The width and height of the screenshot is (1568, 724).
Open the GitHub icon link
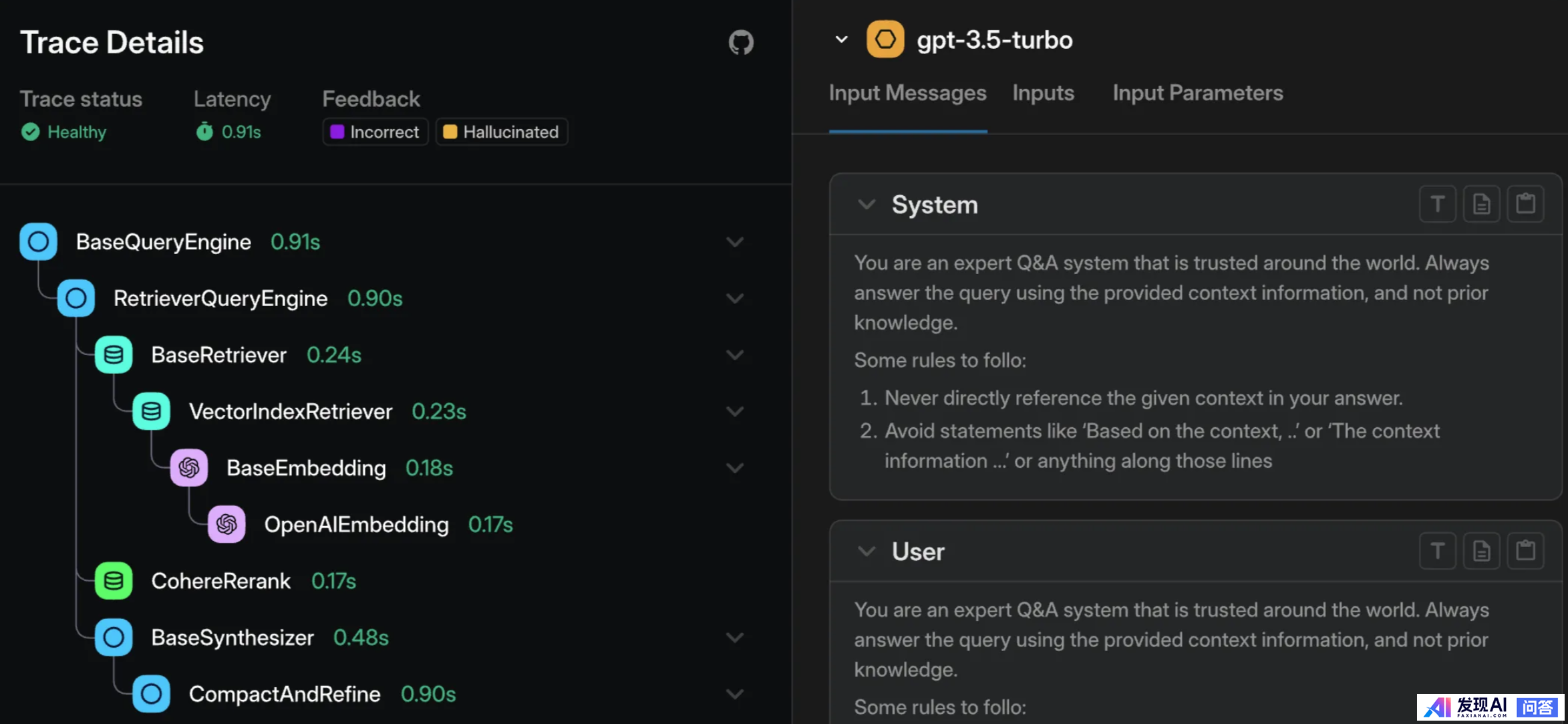coord(740,43)
